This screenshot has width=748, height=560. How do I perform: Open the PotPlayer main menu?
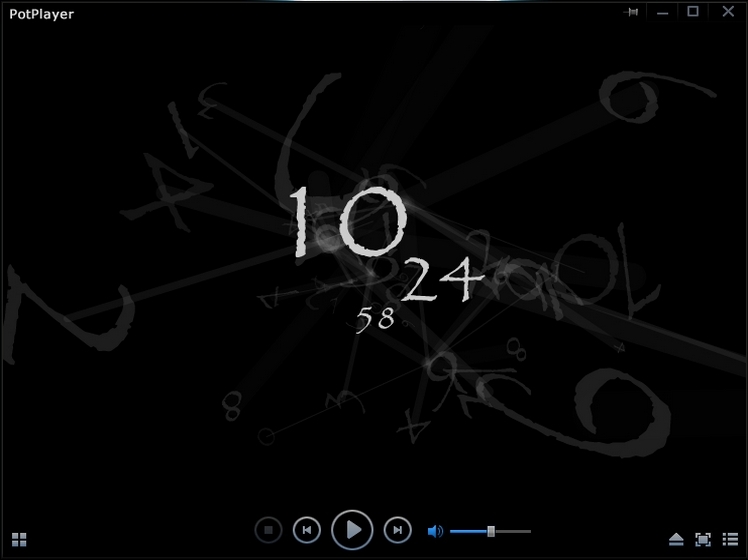click(x=41, y=14)
